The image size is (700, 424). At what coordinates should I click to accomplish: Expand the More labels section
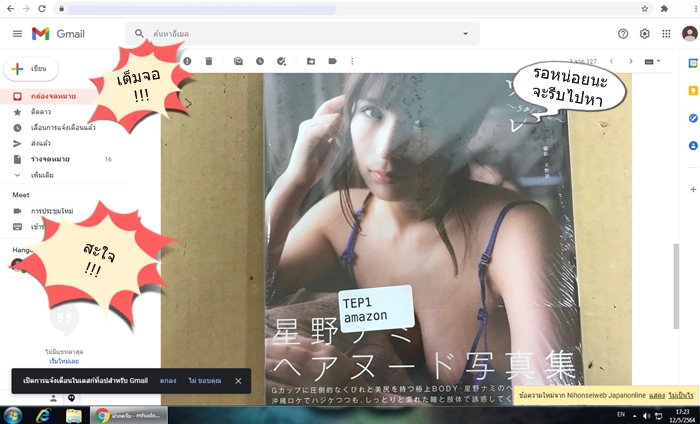(42, 175)
